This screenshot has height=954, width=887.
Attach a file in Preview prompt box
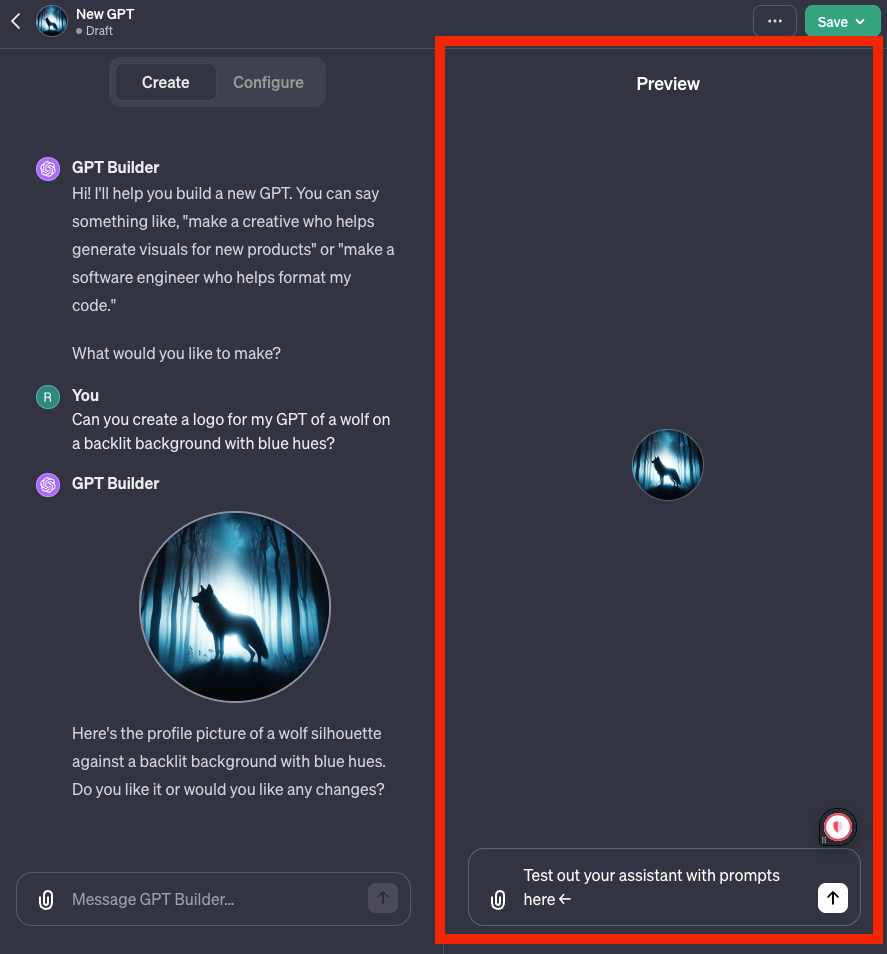tap(498, 899)
